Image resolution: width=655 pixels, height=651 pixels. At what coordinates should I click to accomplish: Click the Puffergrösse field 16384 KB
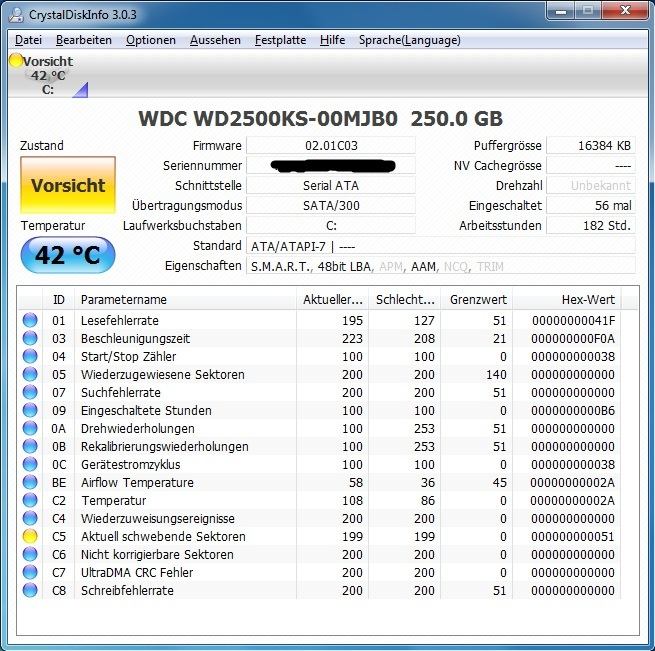tap(591, 145)
